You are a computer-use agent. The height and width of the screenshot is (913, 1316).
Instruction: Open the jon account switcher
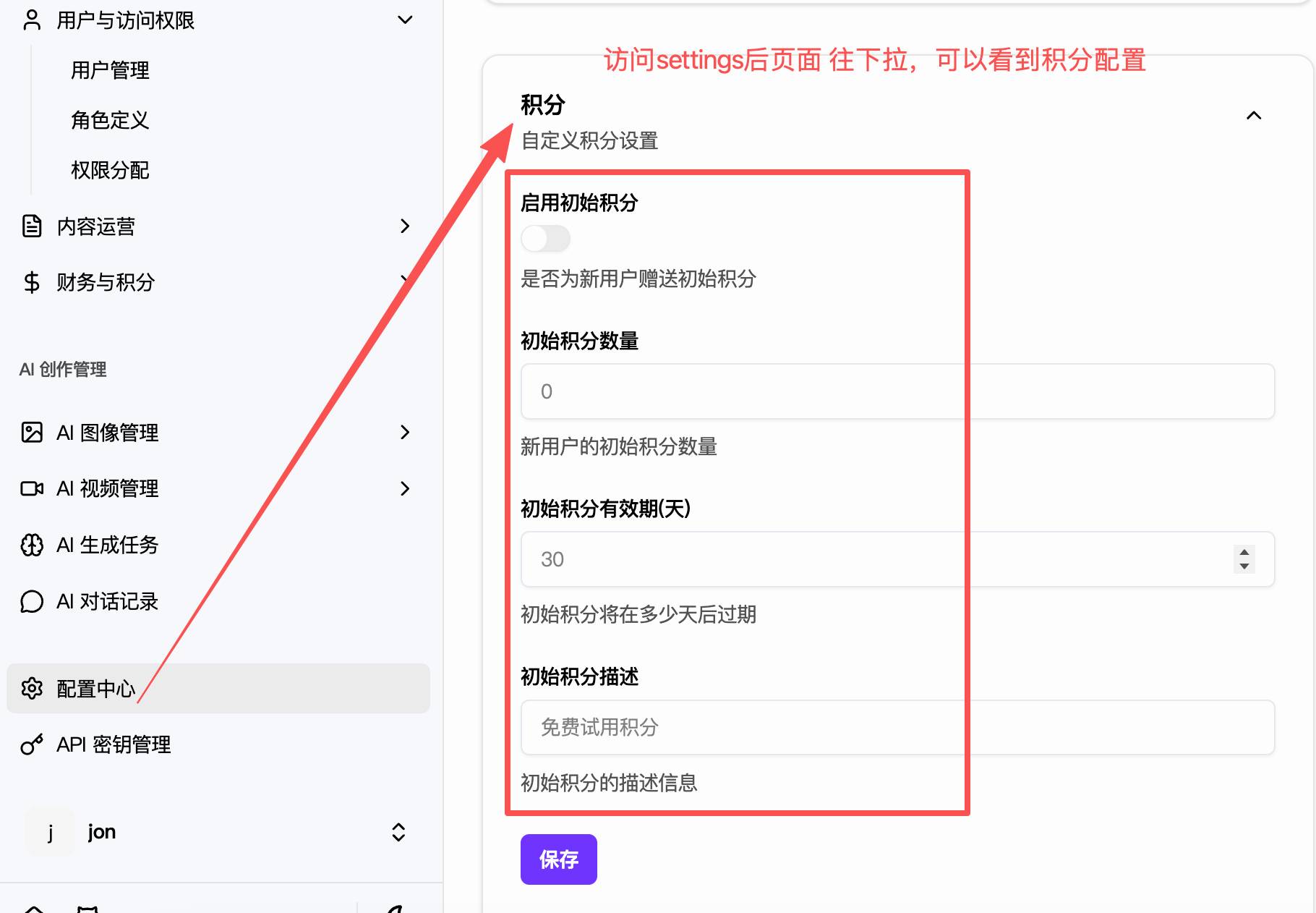tap(398, 832)
